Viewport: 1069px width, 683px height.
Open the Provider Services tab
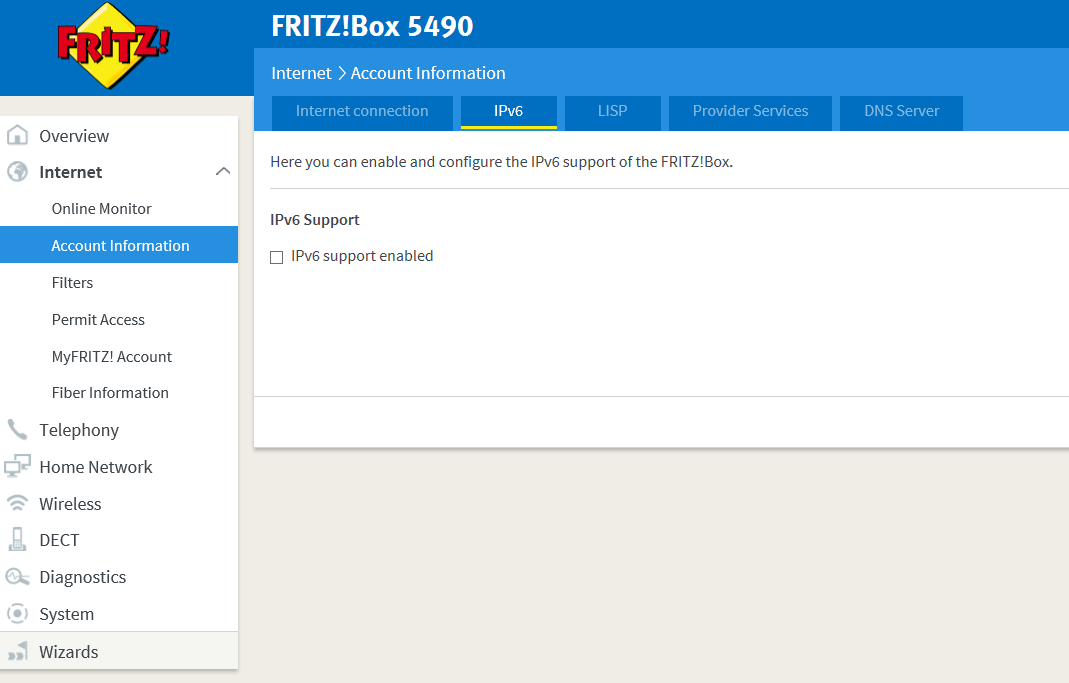pyautogui.click(x=750, y=111)
